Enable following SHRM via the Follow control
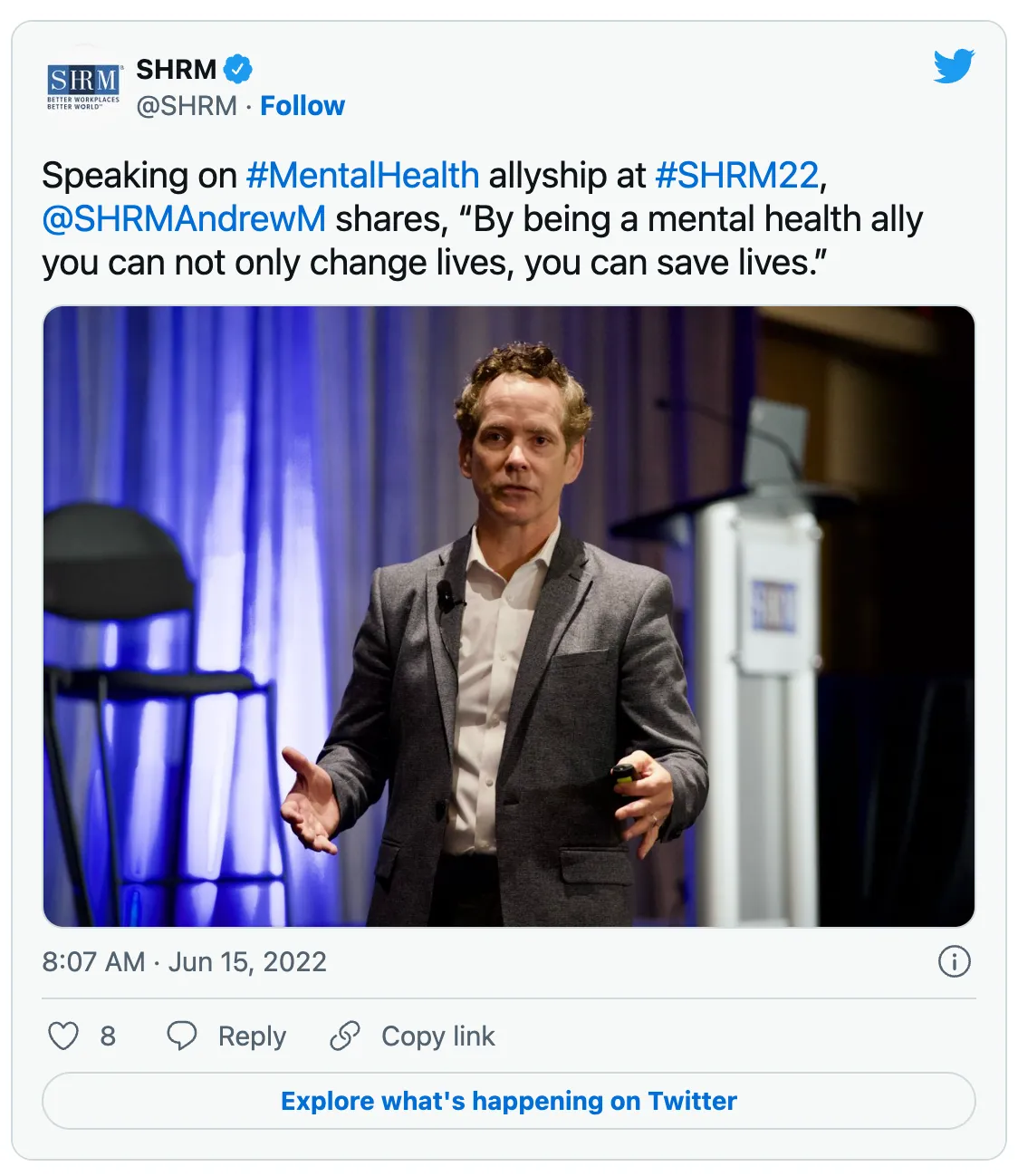1018x1176 pixels. 303,105
